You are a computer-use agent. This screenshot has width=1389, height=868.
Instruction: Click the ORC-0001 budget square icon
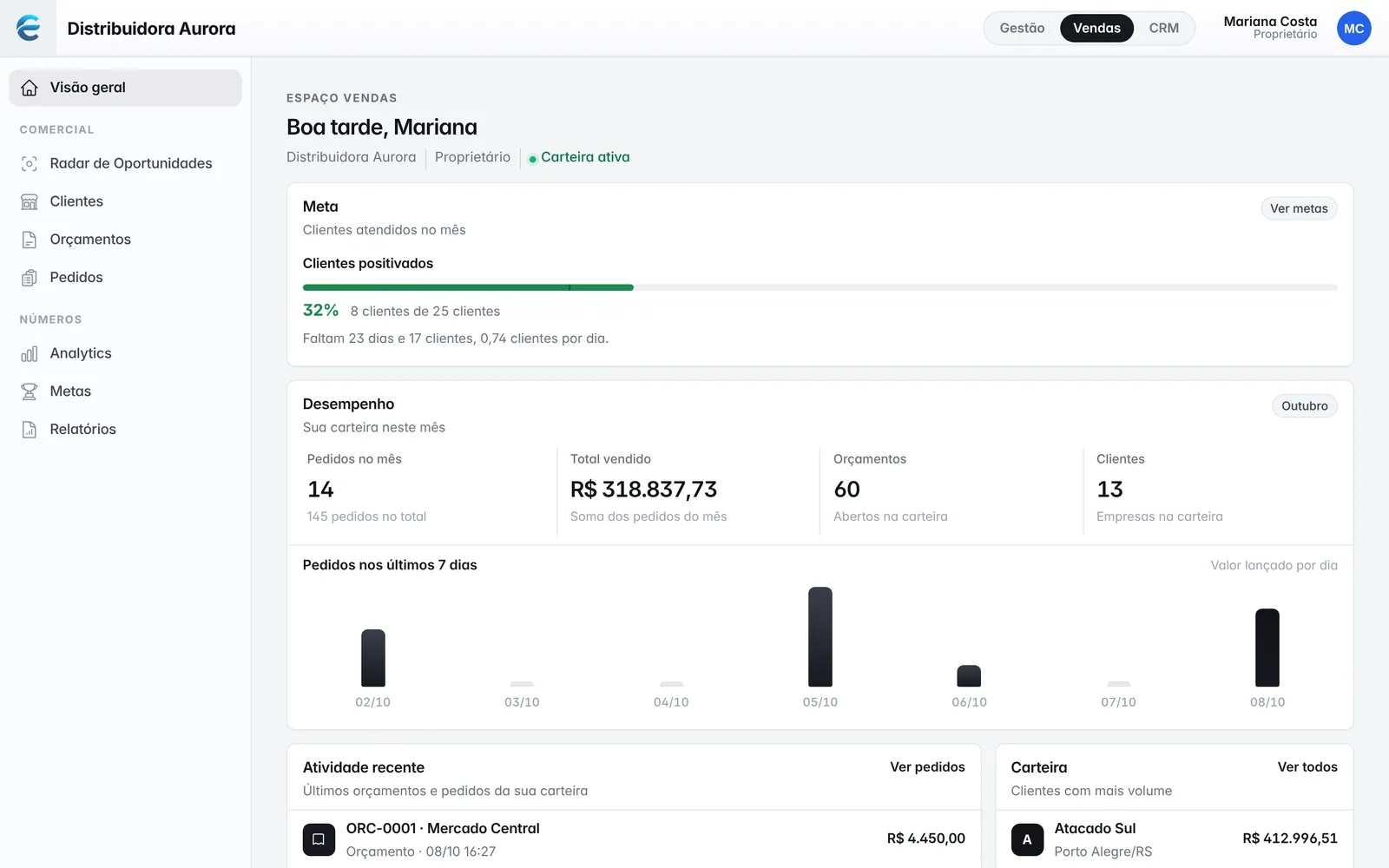[319, 839]
